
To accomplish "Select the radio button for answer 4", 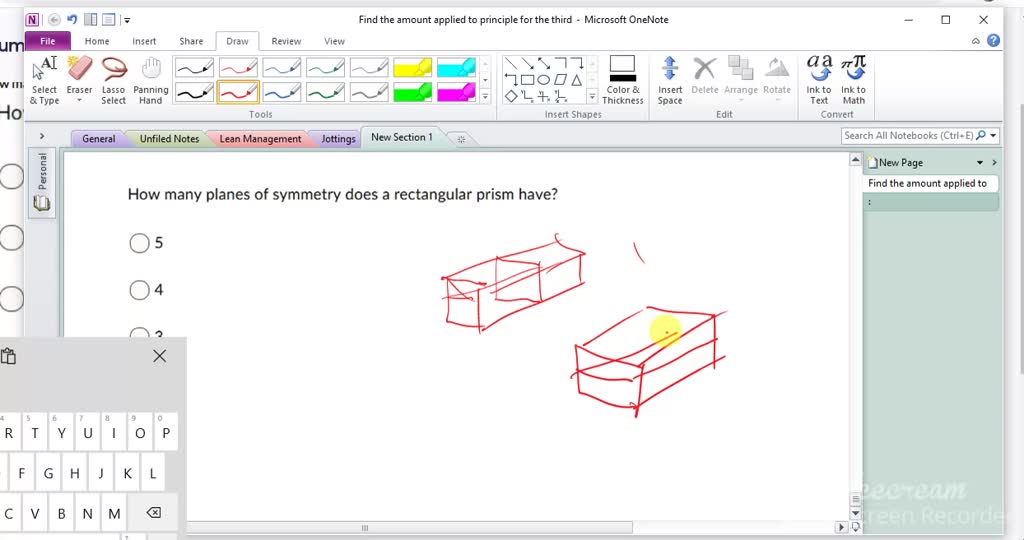I will coord(139,290).
